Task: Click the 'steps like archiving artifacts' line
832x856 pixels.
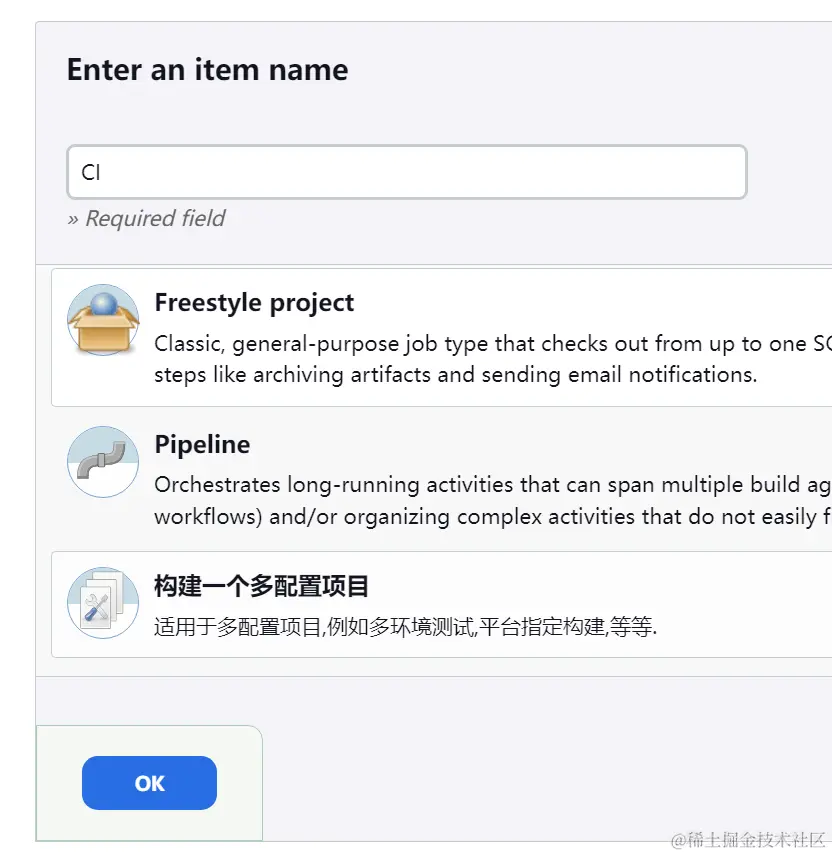Action: click(455, 375)
